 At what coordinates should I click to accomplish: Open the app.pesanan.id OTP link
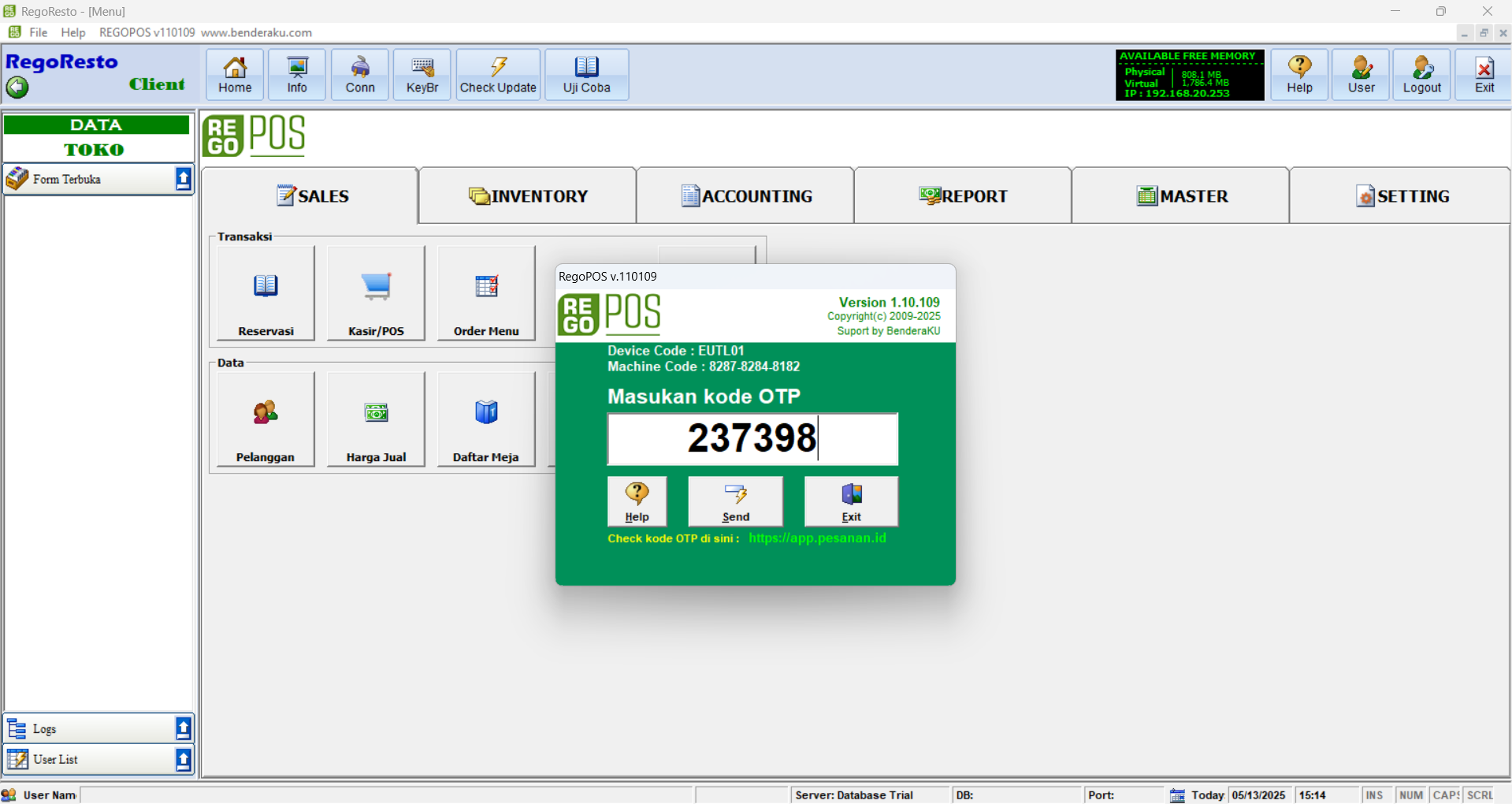tap(817, 538)
